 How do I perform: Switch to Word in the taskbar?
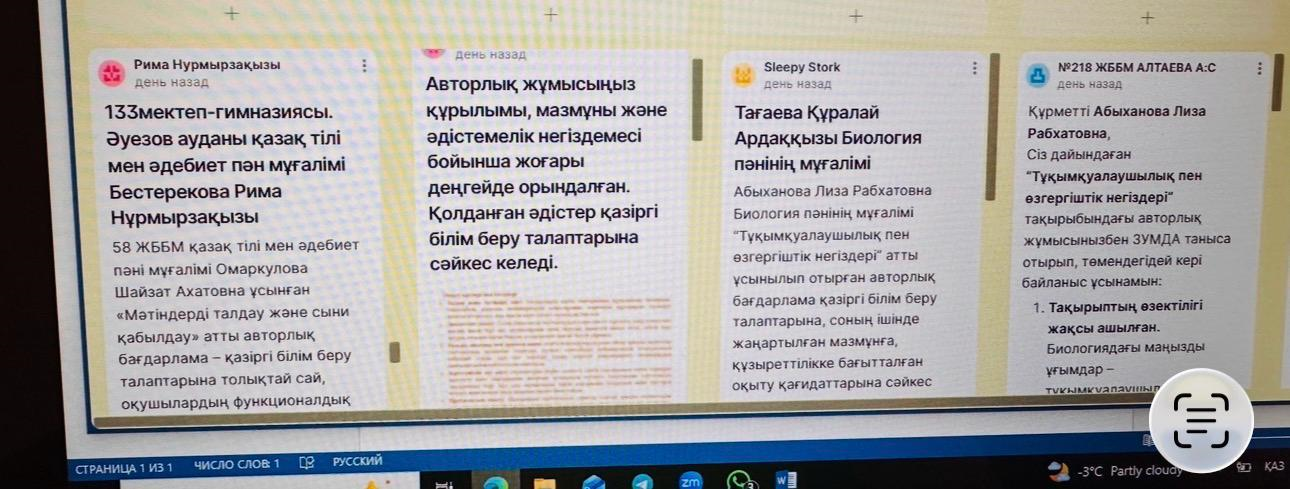tap(786, 482)
